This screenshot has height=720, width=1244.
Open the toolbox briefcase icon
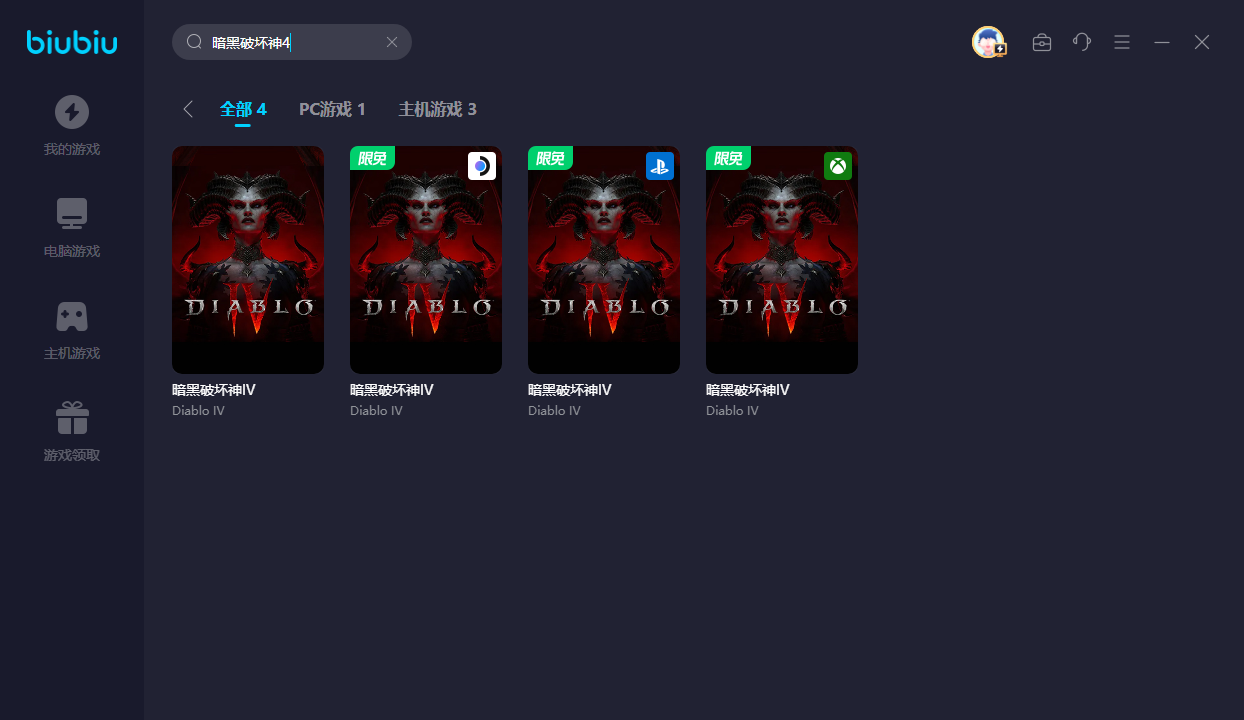[1042, 42]
